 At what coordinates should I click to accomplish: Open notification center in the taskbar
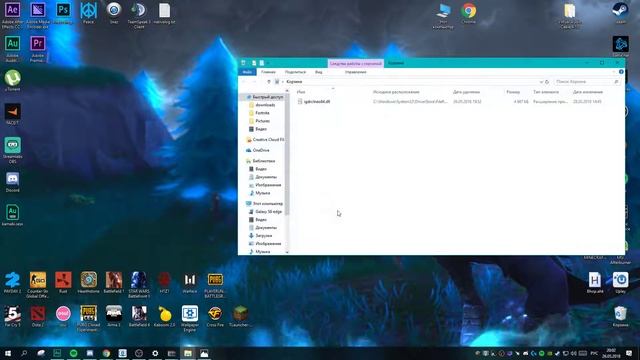(x=629, y=353)
